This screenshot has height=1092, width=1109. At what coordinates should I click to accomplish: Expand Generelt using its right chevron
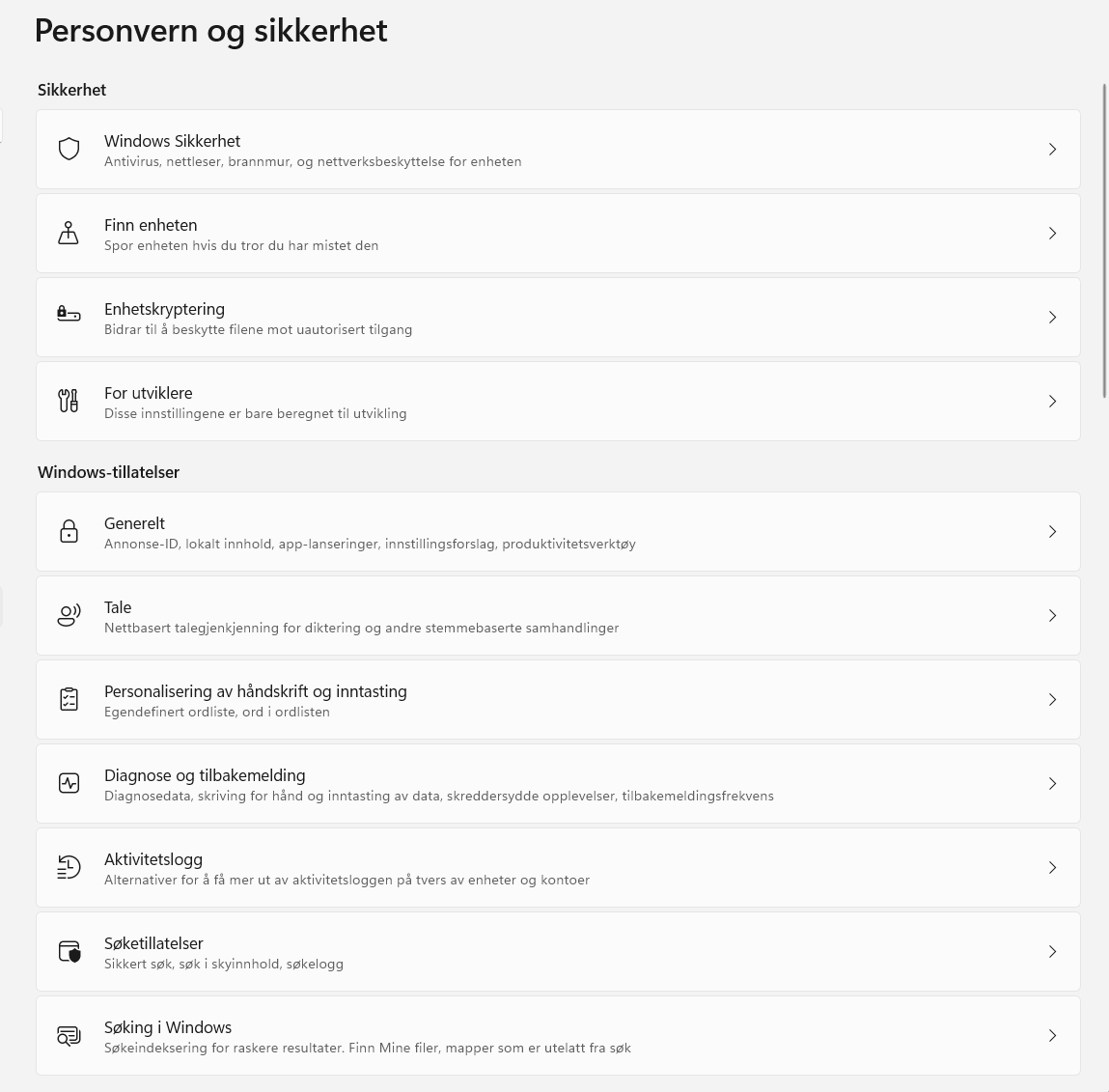(1052, 532)
